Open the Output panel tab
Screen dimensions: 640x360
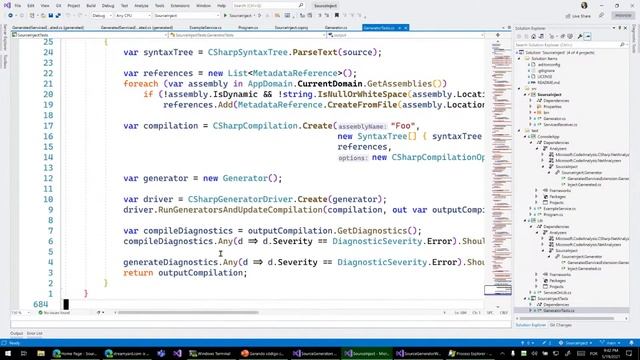pyautogui.click(x=16, y=333)
